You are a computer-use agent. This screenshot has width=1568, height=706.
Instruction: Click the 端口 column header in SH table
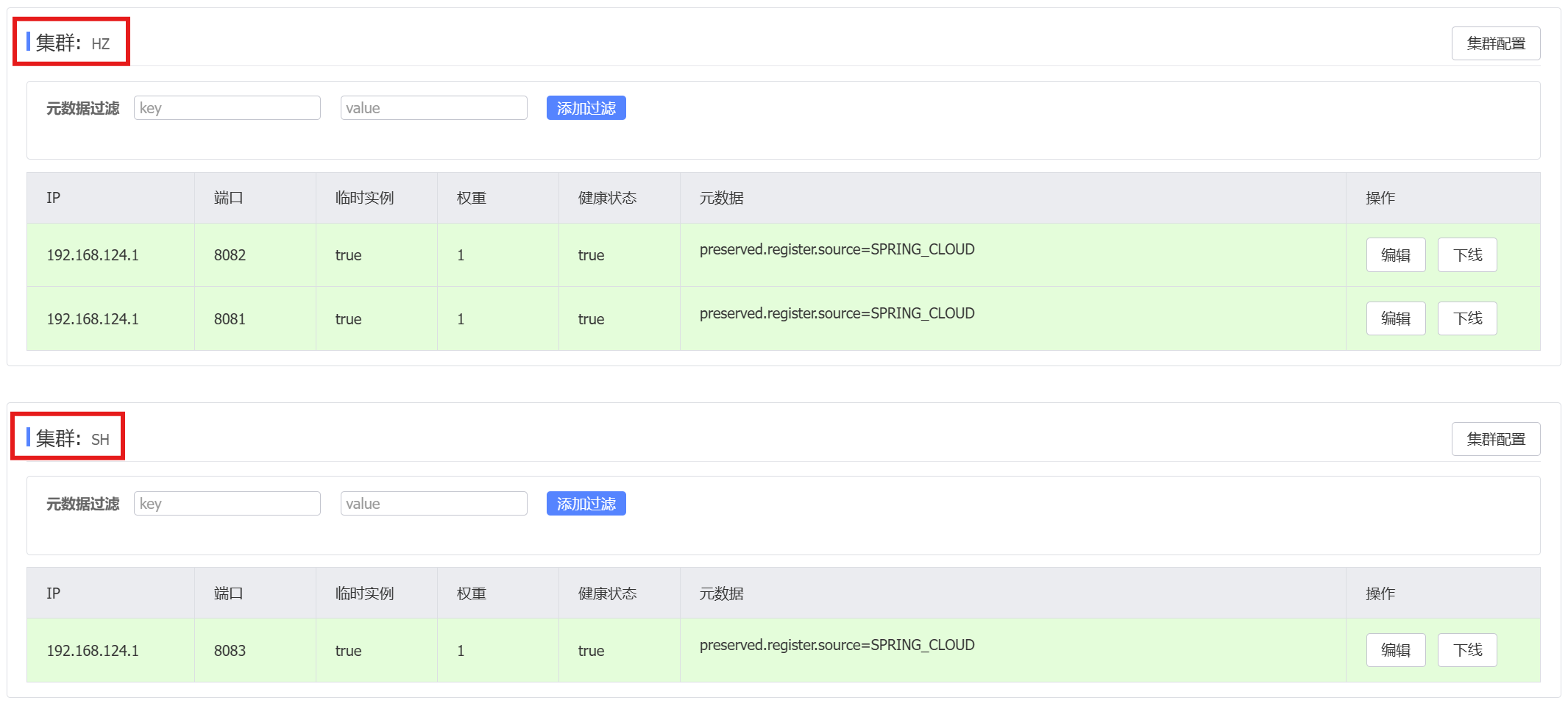click(x=228, y=593)
